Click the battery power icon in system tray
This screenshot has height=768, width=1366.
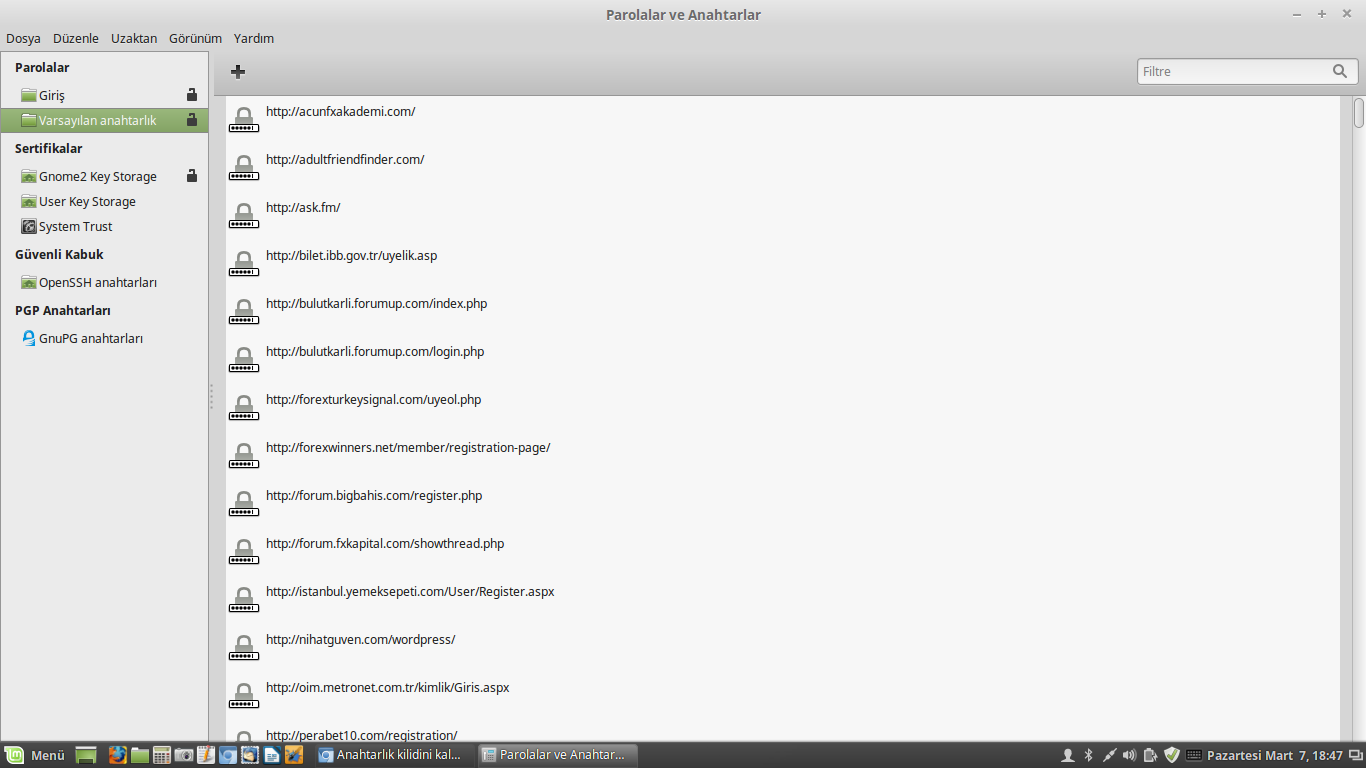(x=1151, y=755)
